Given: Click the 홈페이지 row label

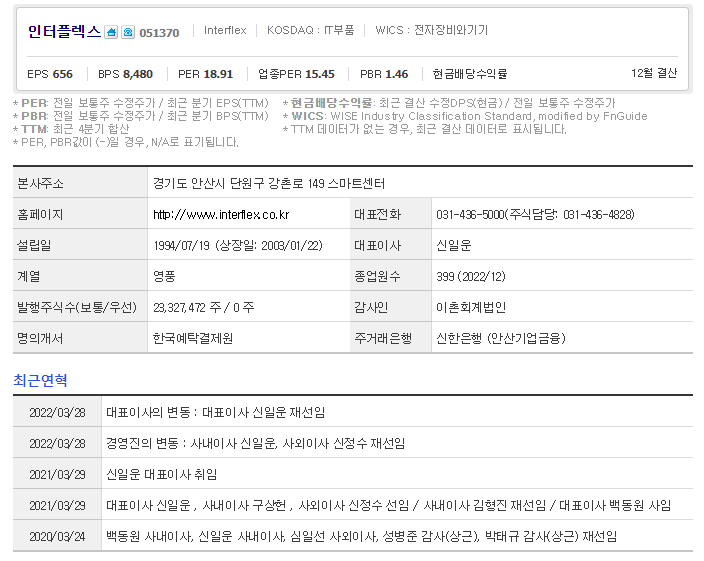Looking at the screenshot, I should pyautogui.click(x=40, y=215).
